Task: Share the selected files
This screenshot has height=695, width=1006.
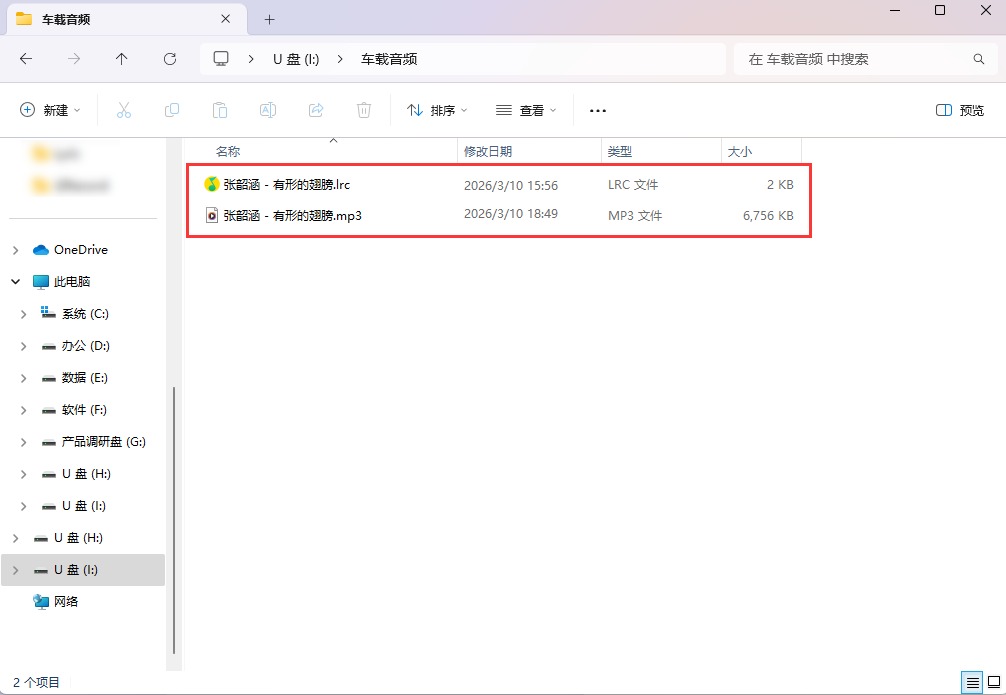Action: coord(316,110)
